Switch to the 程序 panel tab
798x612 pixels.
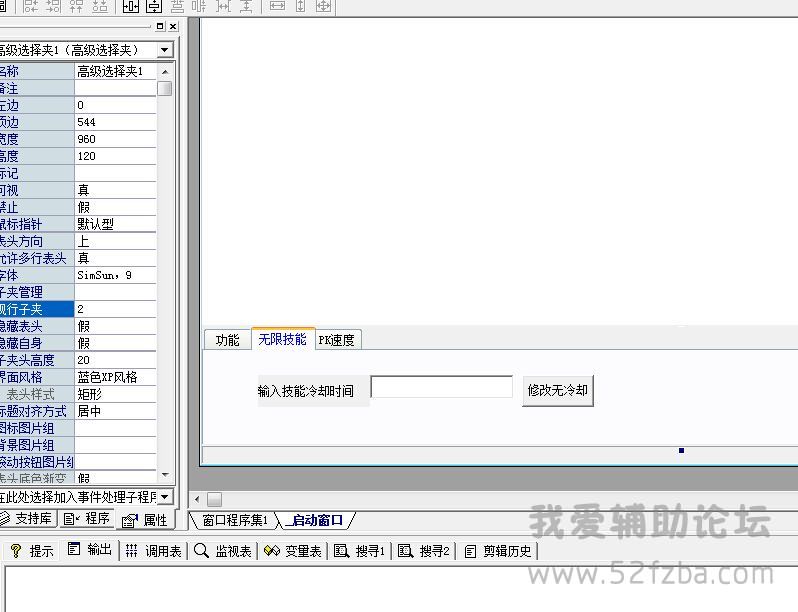(87, 518)
